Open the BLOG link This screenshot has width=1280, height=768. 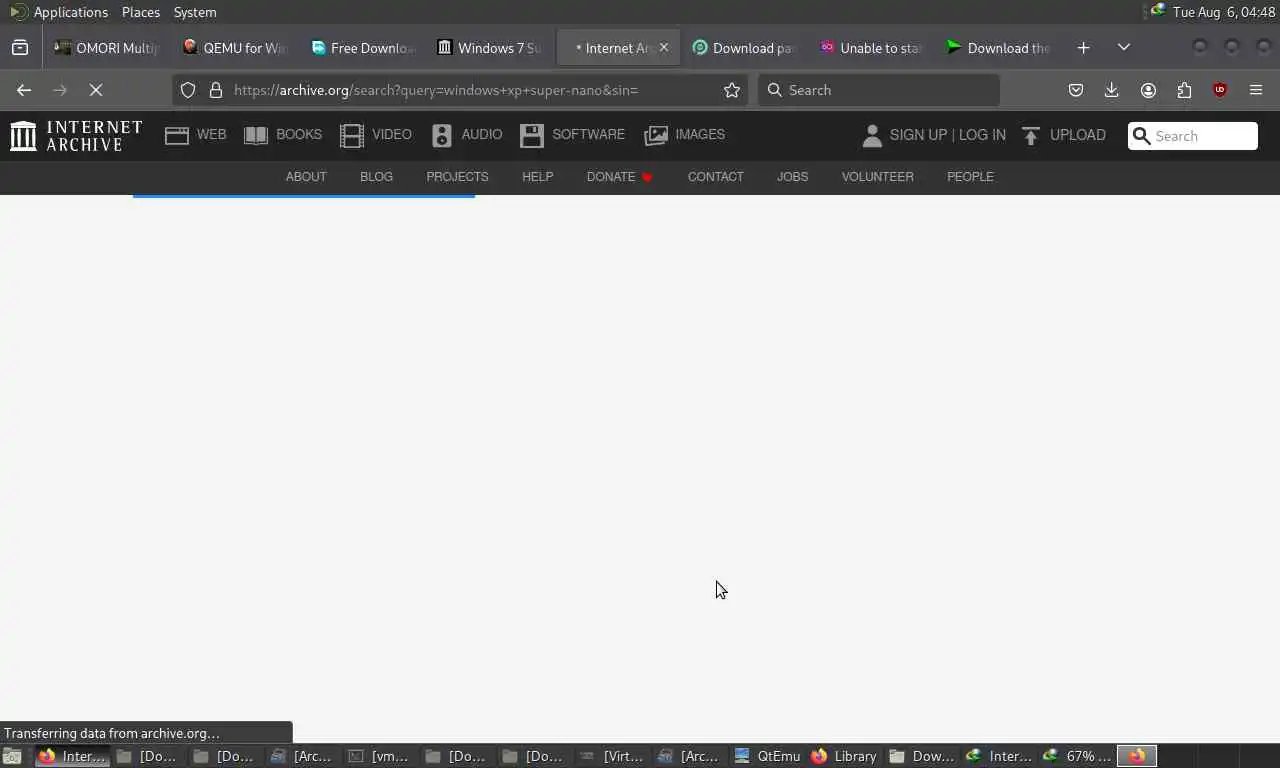tap(376, 177)
